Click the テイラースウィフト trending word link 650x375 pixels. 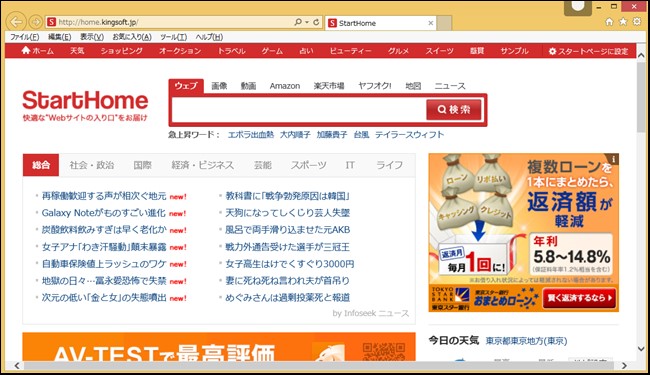click(409, 135)
